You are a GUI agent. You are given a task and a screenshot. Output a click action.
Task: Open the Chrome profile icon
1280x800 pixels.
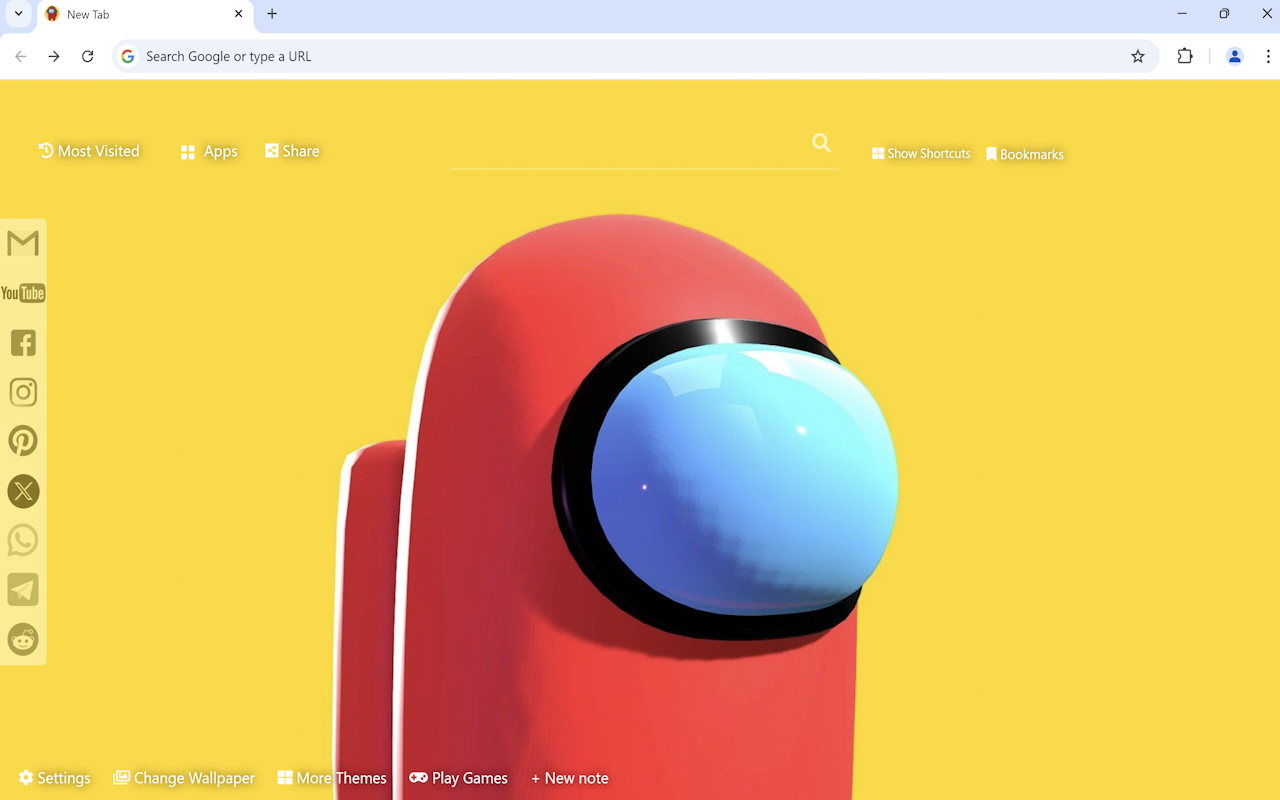point(1235,57)
